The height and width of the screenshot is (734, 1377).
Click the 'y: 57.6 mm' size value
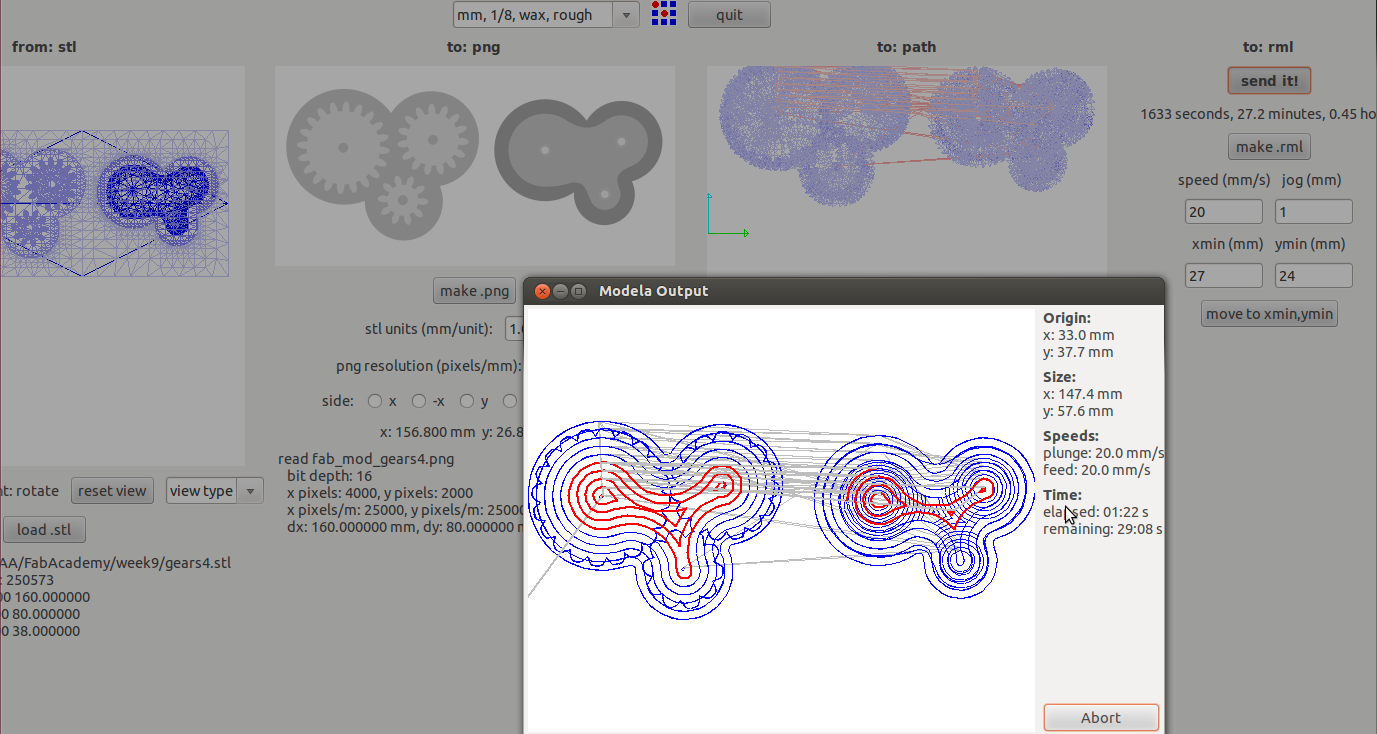(x=1078, y=411)
